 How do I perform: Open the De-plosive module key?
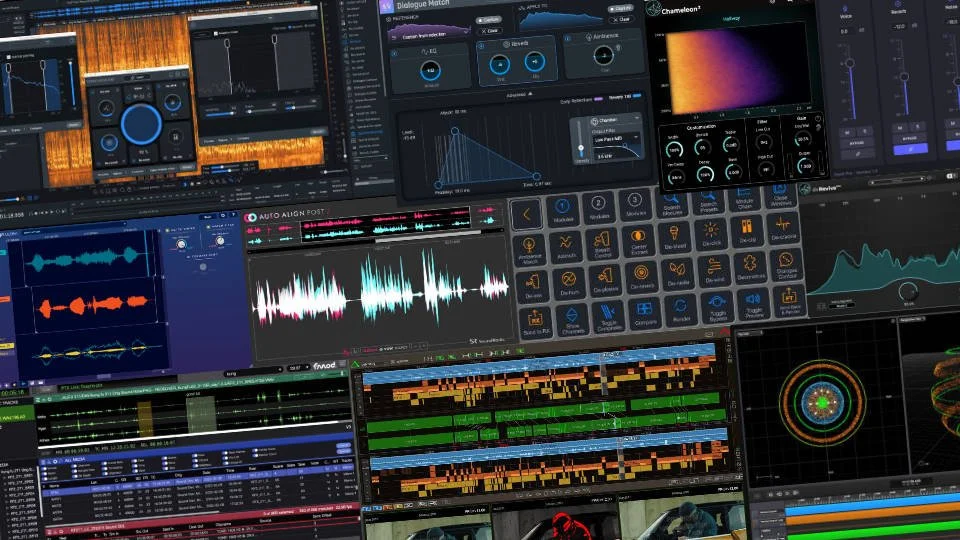[605, 279]
